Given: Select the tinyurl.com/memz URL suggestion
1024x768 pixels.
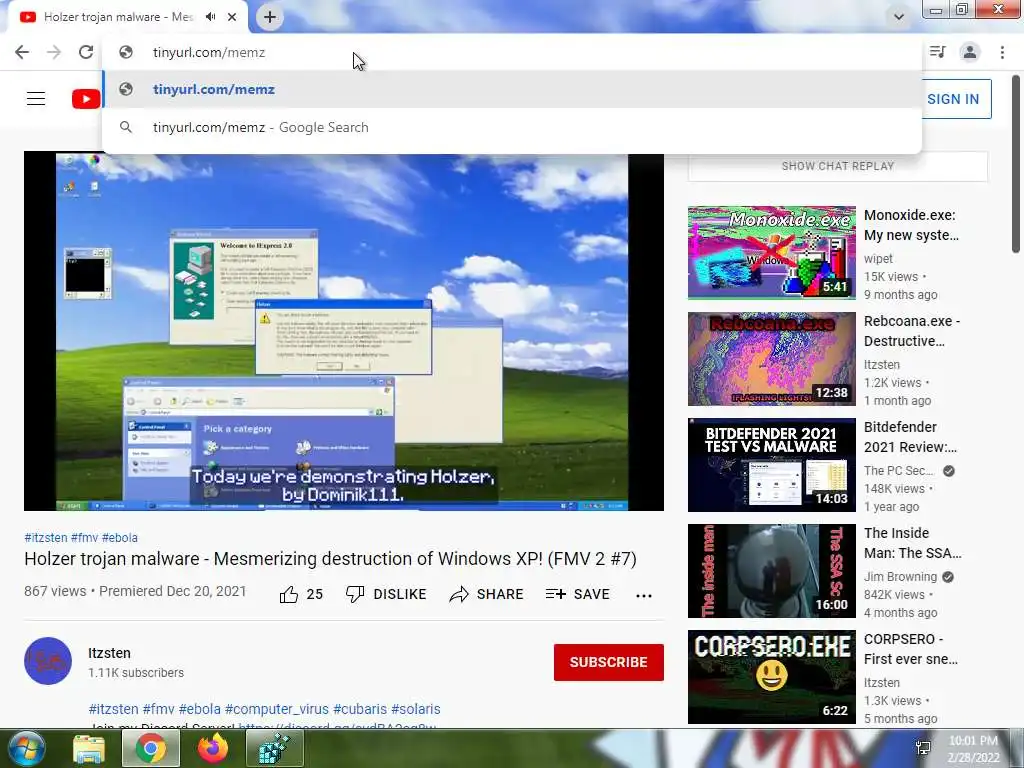Looking at the screenshot, I should (512, 89).
